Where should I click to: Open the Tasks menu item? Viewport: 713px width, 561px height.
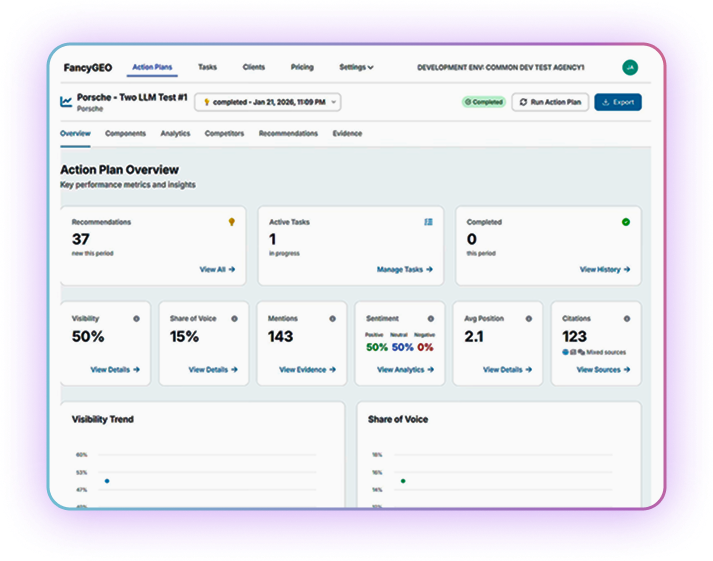207,68
